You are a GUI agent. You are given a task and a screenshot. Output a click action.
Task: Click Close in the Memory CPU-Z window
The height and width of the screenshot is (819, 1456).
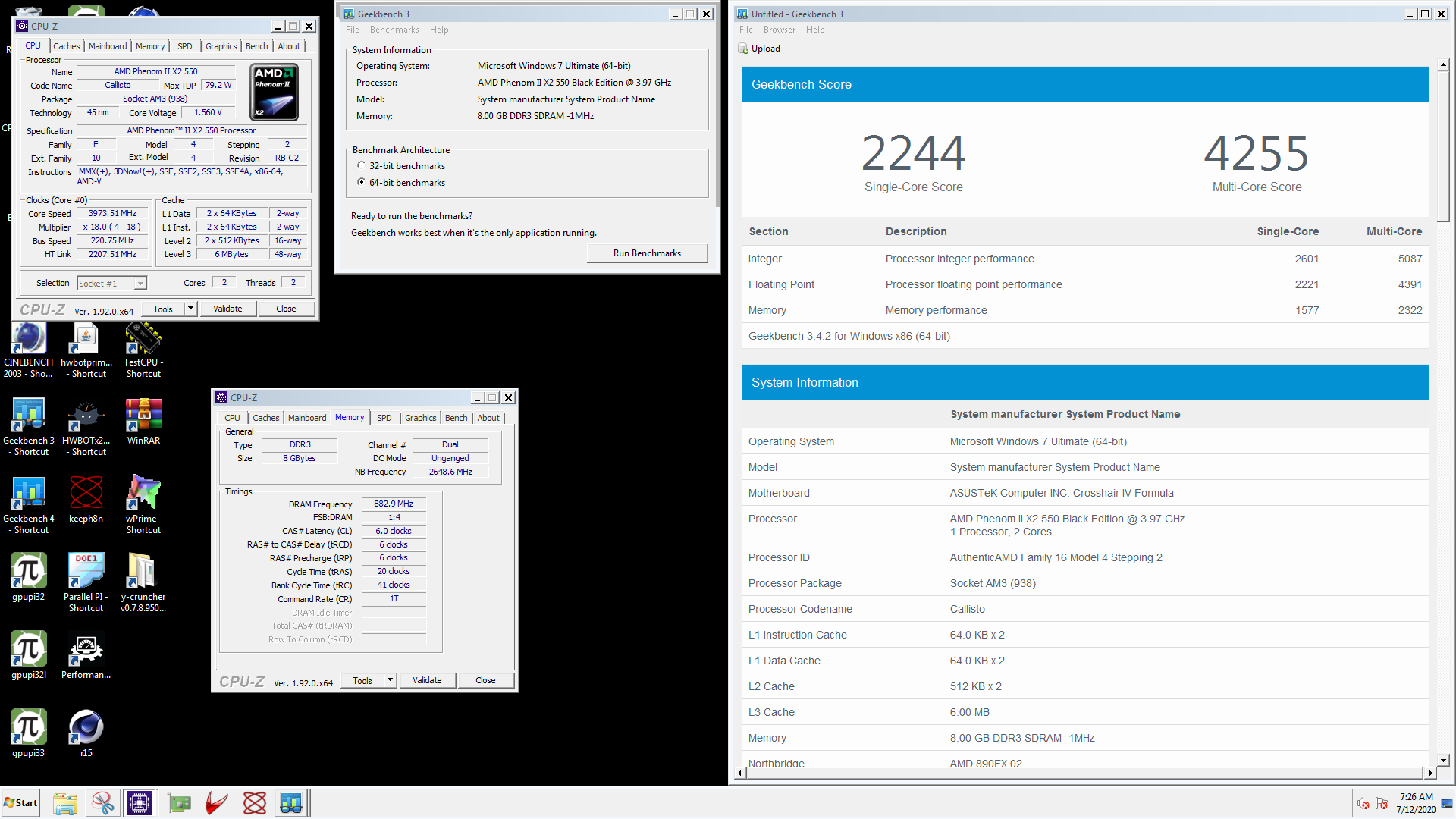(485, 680)
